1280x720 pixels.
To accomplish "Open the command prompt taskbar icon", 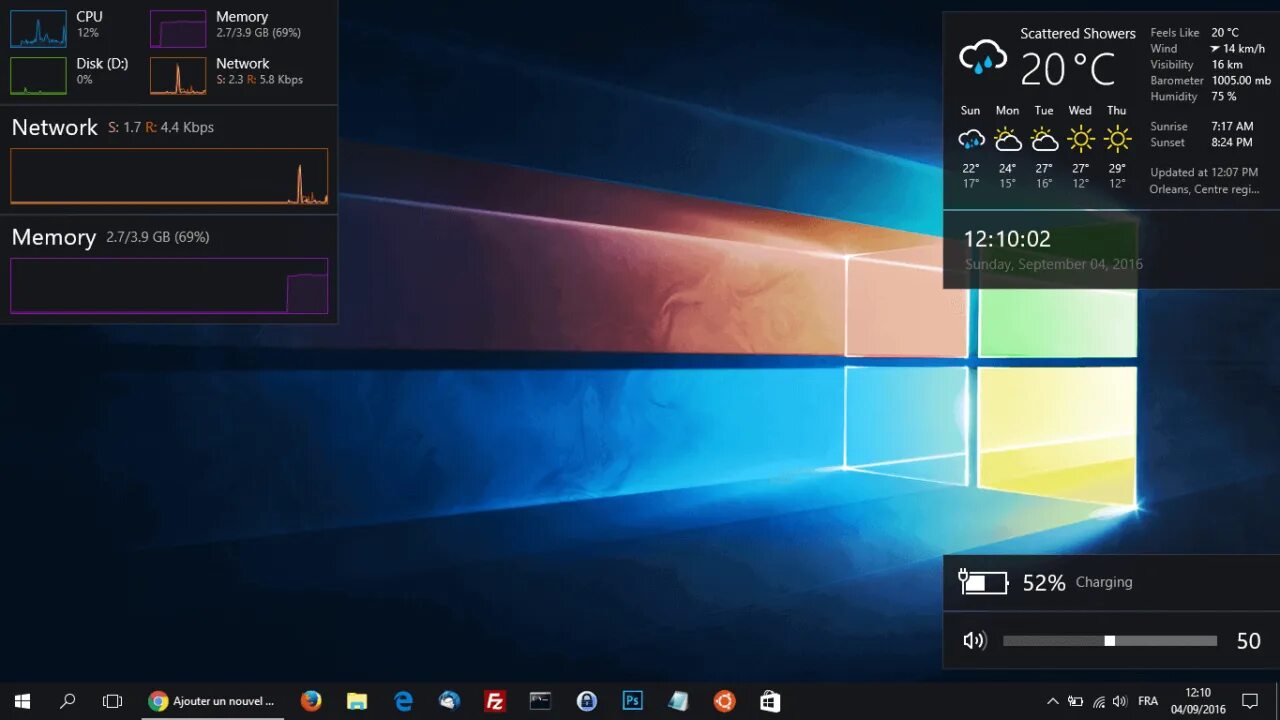I will pos(540,701).
